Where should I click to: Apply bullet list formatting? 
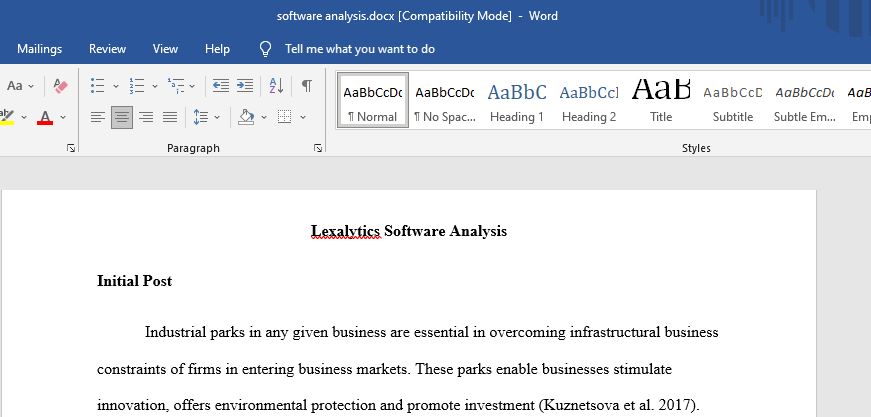[x=98, y=86]
